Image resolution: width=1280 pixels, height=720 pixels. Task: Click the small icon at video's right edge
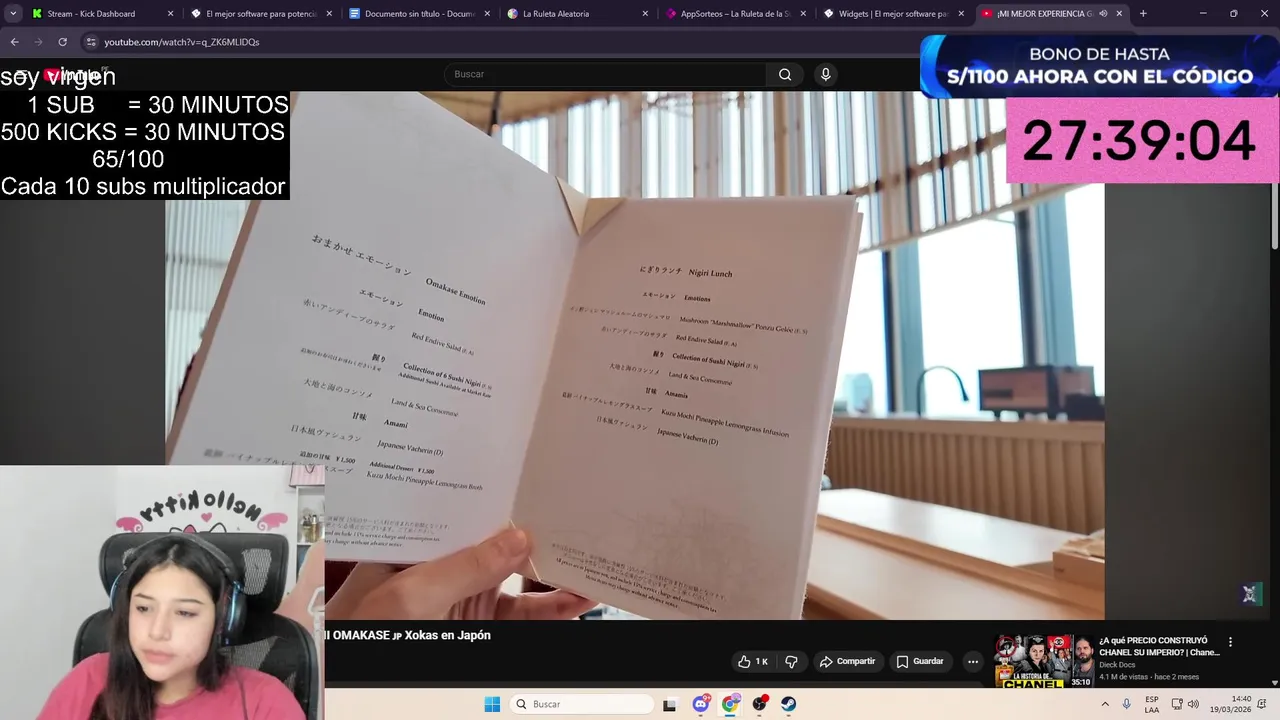1249,594
